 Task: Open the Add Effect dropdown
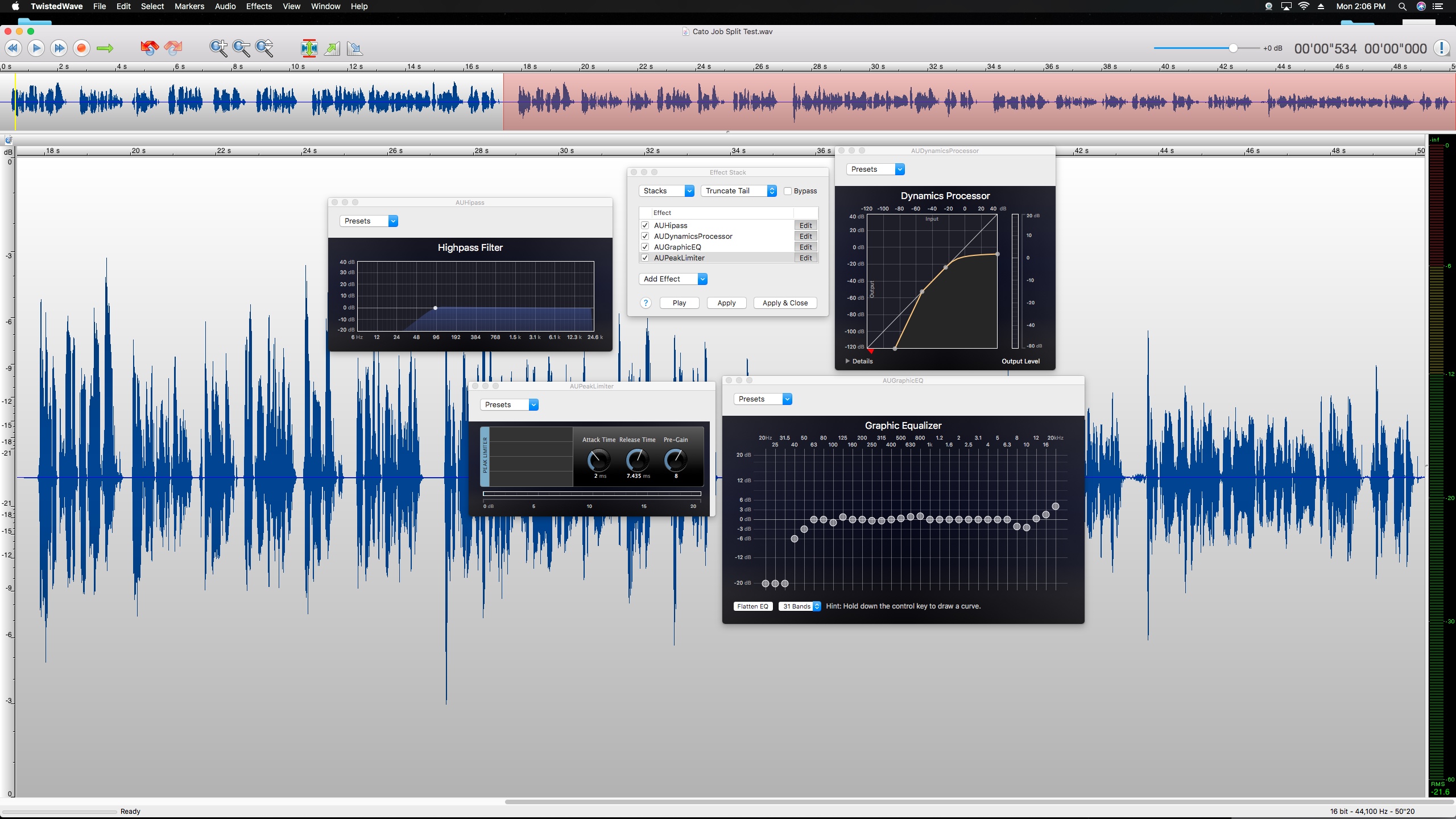click(x=673, y=279)
